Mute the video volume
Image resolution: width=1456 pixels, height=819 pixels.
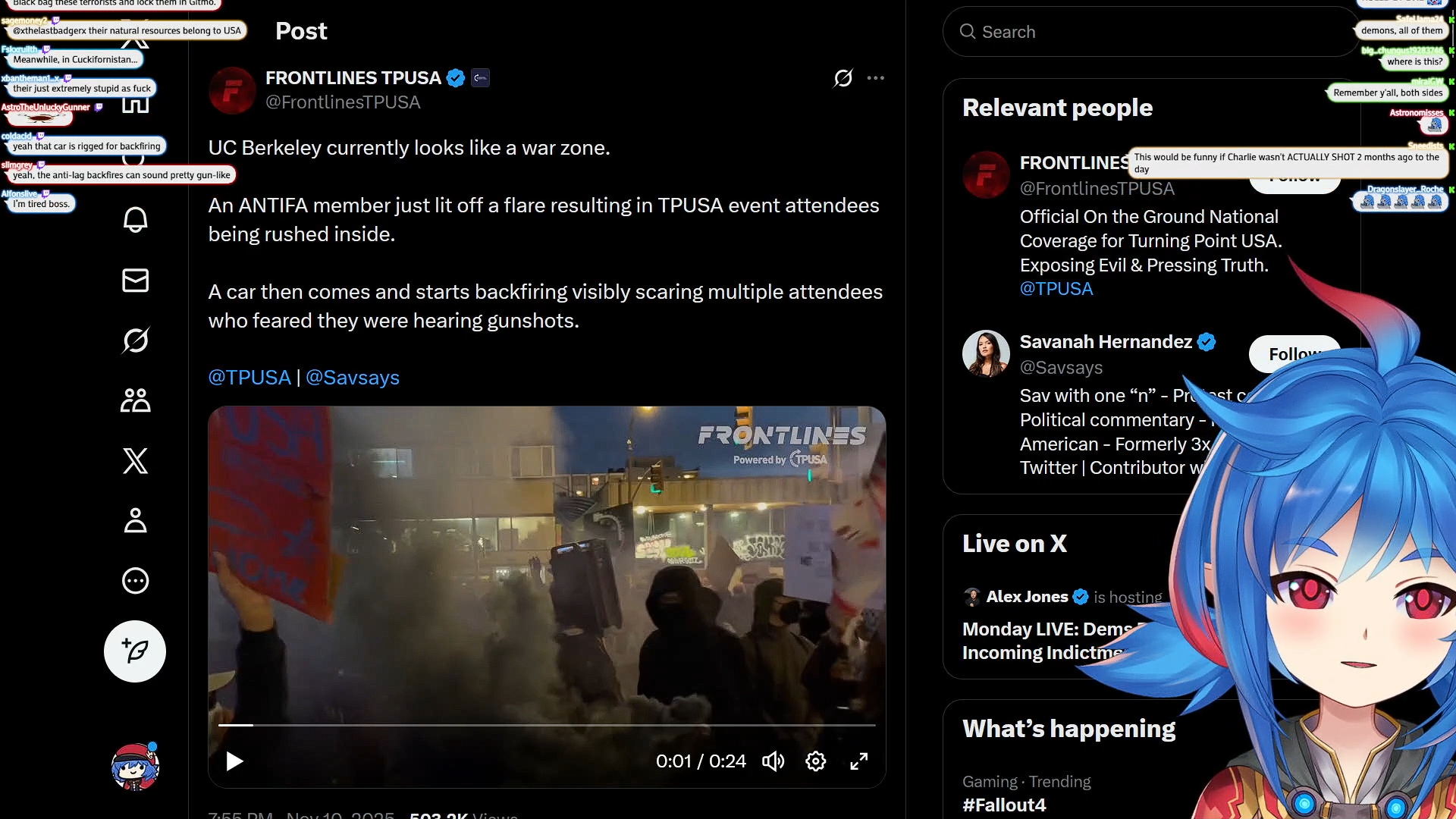coord(773,761)
